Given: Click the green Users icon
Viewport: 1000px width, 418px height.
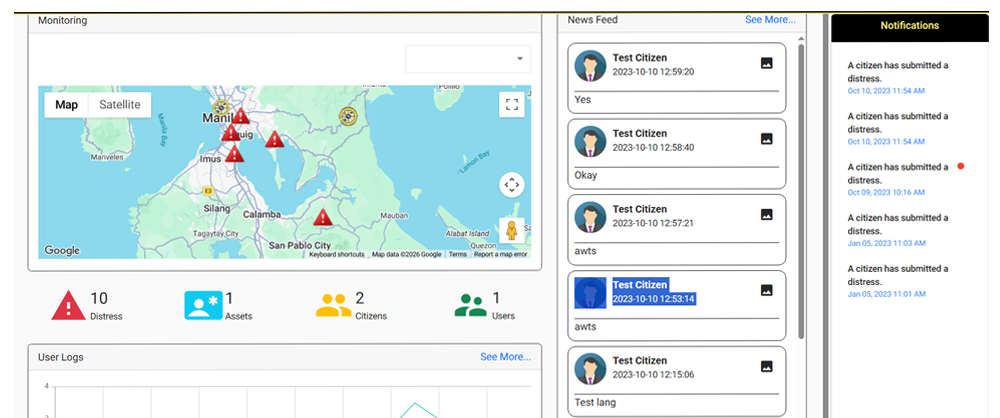Looking at the screenshot, I should pyautogui.click(x=471, y=305).
